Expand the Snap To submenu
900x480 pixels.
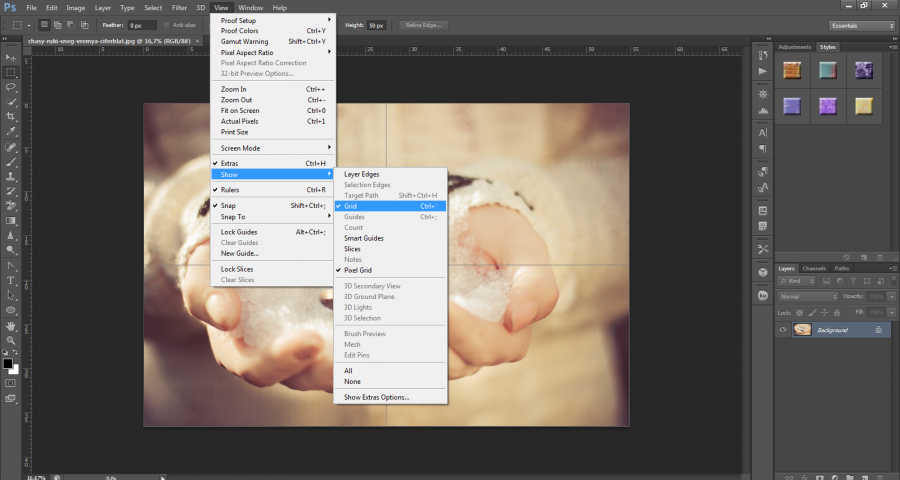233,216
